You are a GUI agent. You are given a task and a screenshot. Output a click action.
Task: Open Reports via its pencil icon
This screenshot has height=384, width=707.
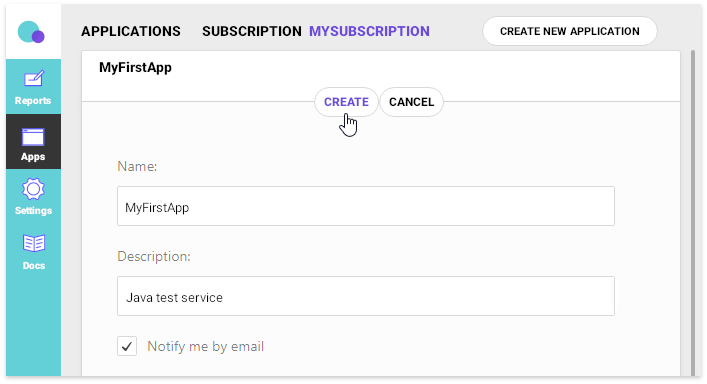(33, 79)
